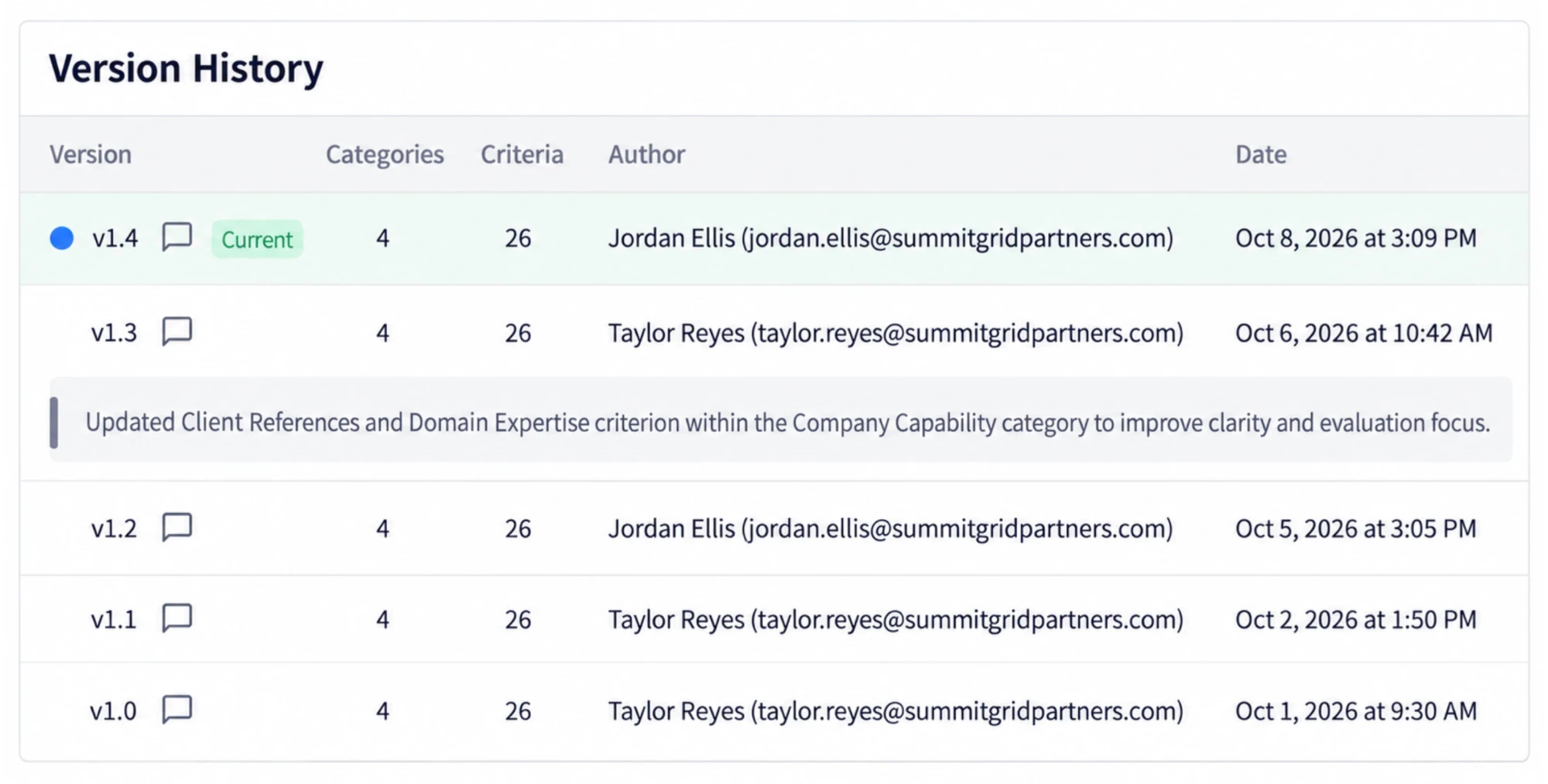Click the Author column header
Image resolution: width=1548 pixels, height=784 pixels.
point(646,154)
